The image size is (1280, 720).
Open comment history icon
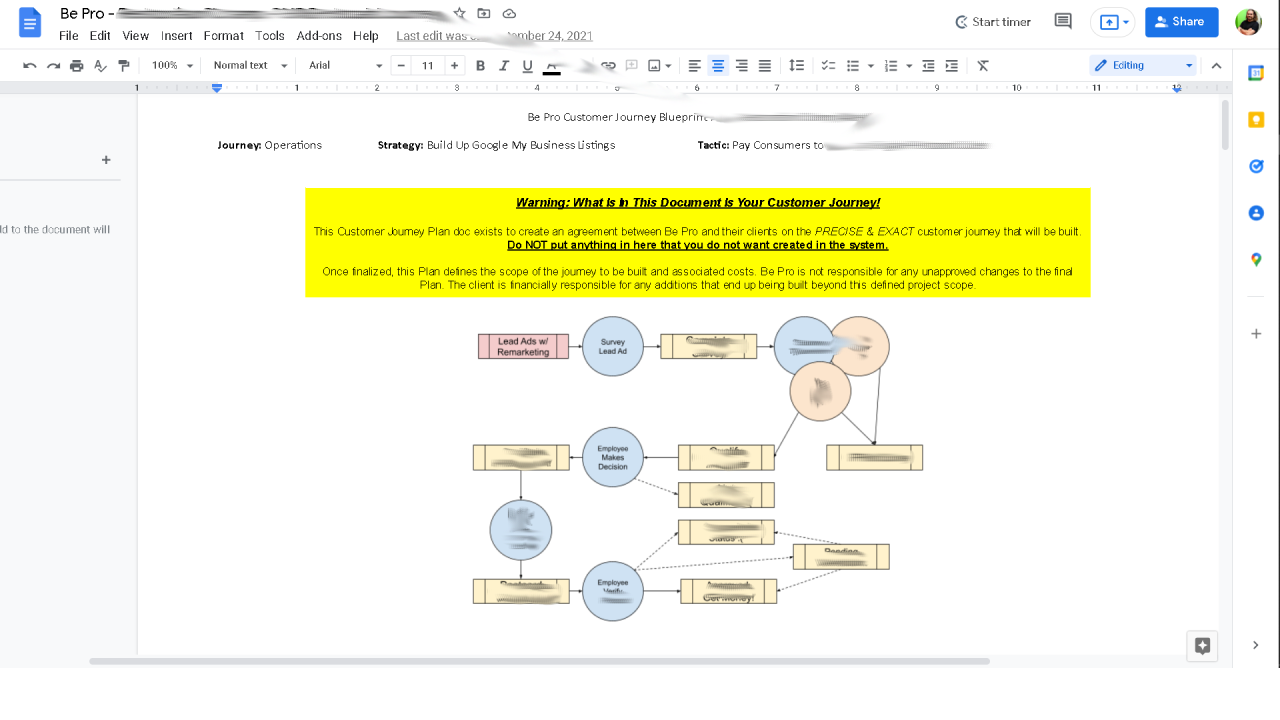(1063, 22)
